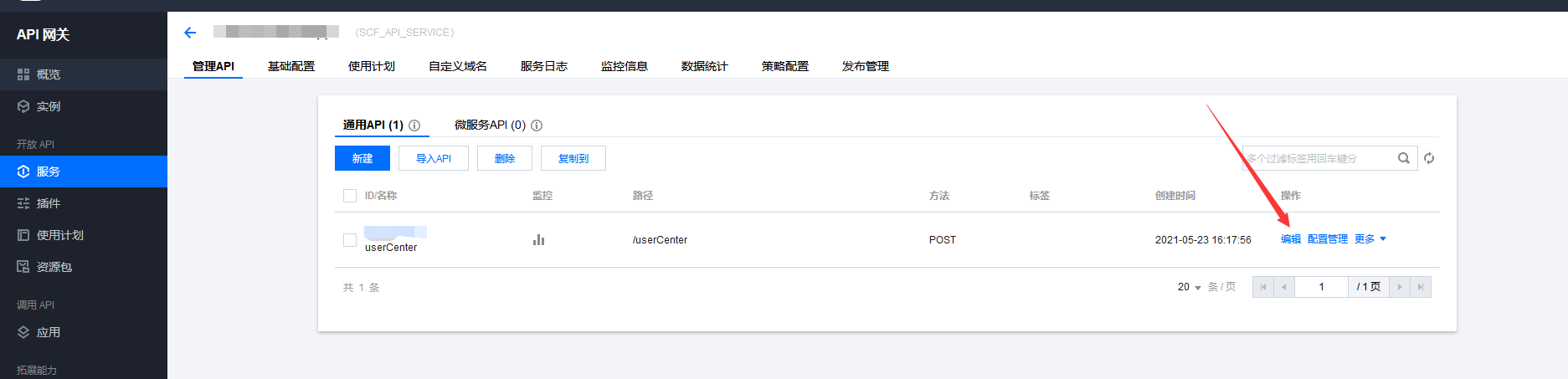Click the 实例 cube icon

[x=23, y=106]
